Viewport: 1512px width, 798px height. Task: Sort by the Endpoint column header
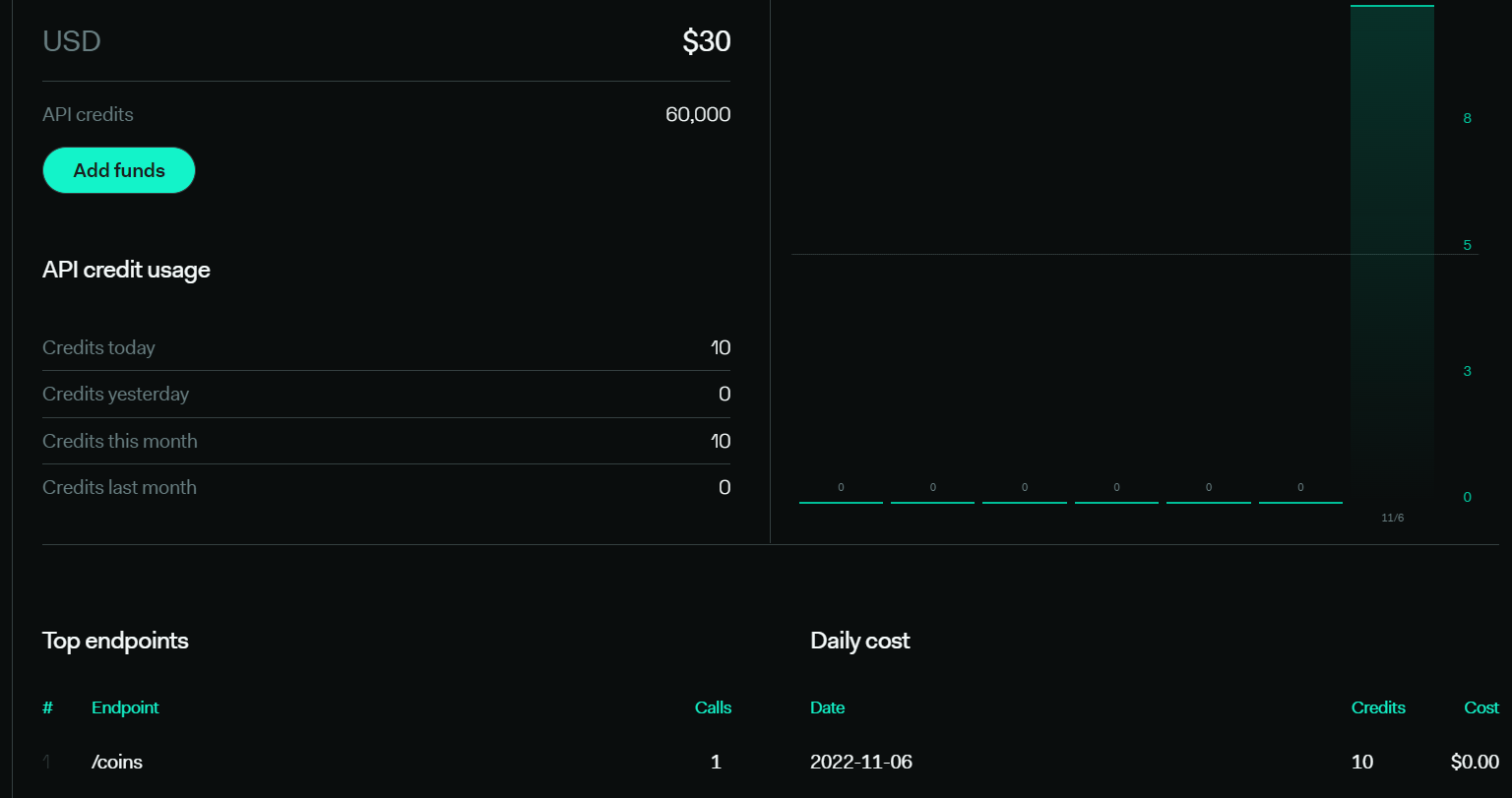click(x=125, y=707)
